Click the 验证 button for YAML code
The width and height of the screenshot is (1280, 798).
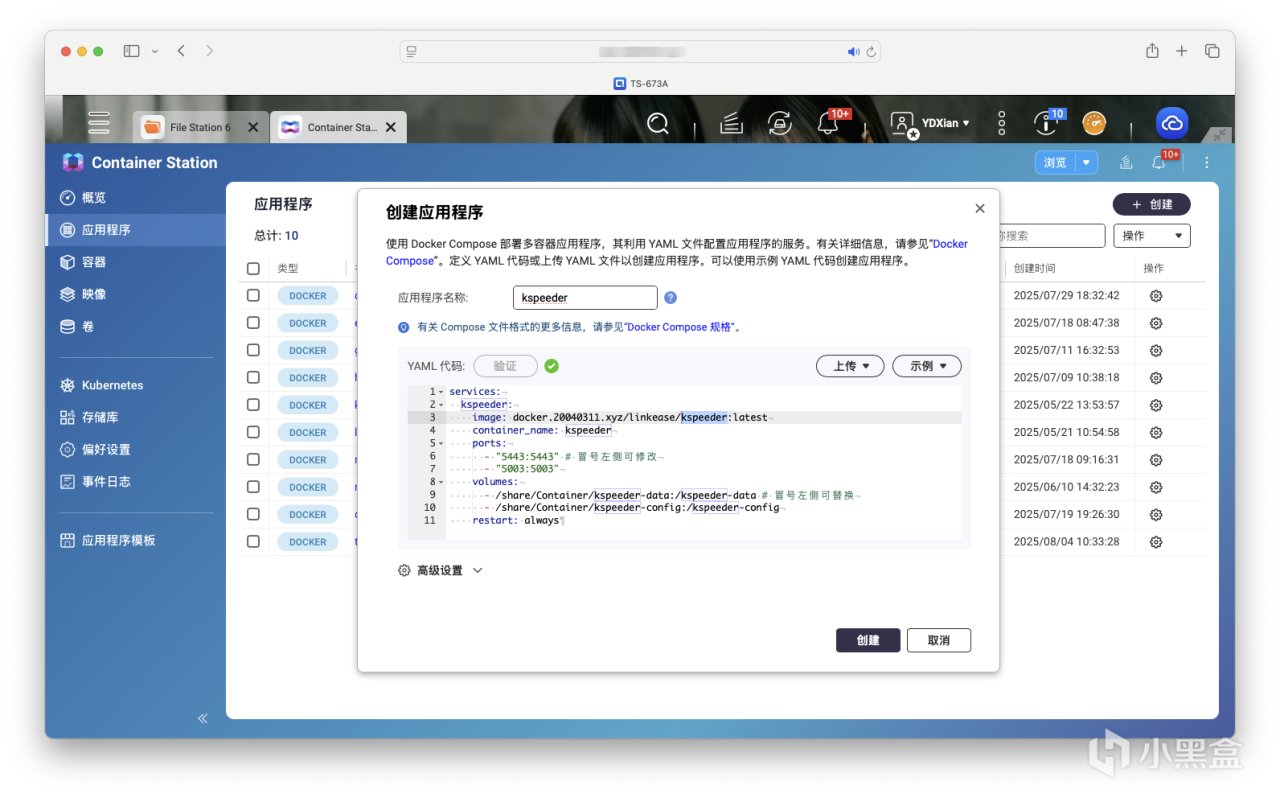[505, 366]
